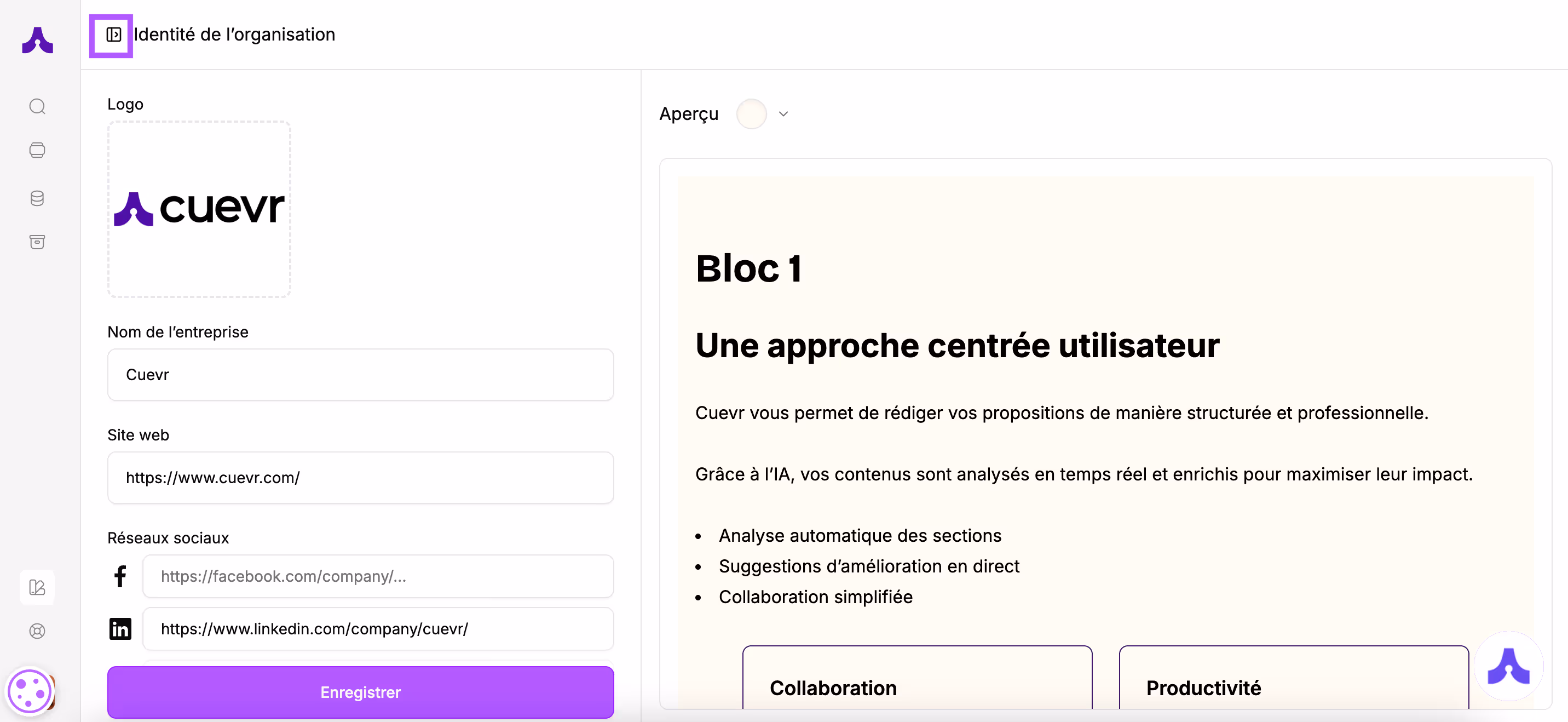Select the Aperçu section label
The image size is (1568, 722).
click(x=688, y=113)
